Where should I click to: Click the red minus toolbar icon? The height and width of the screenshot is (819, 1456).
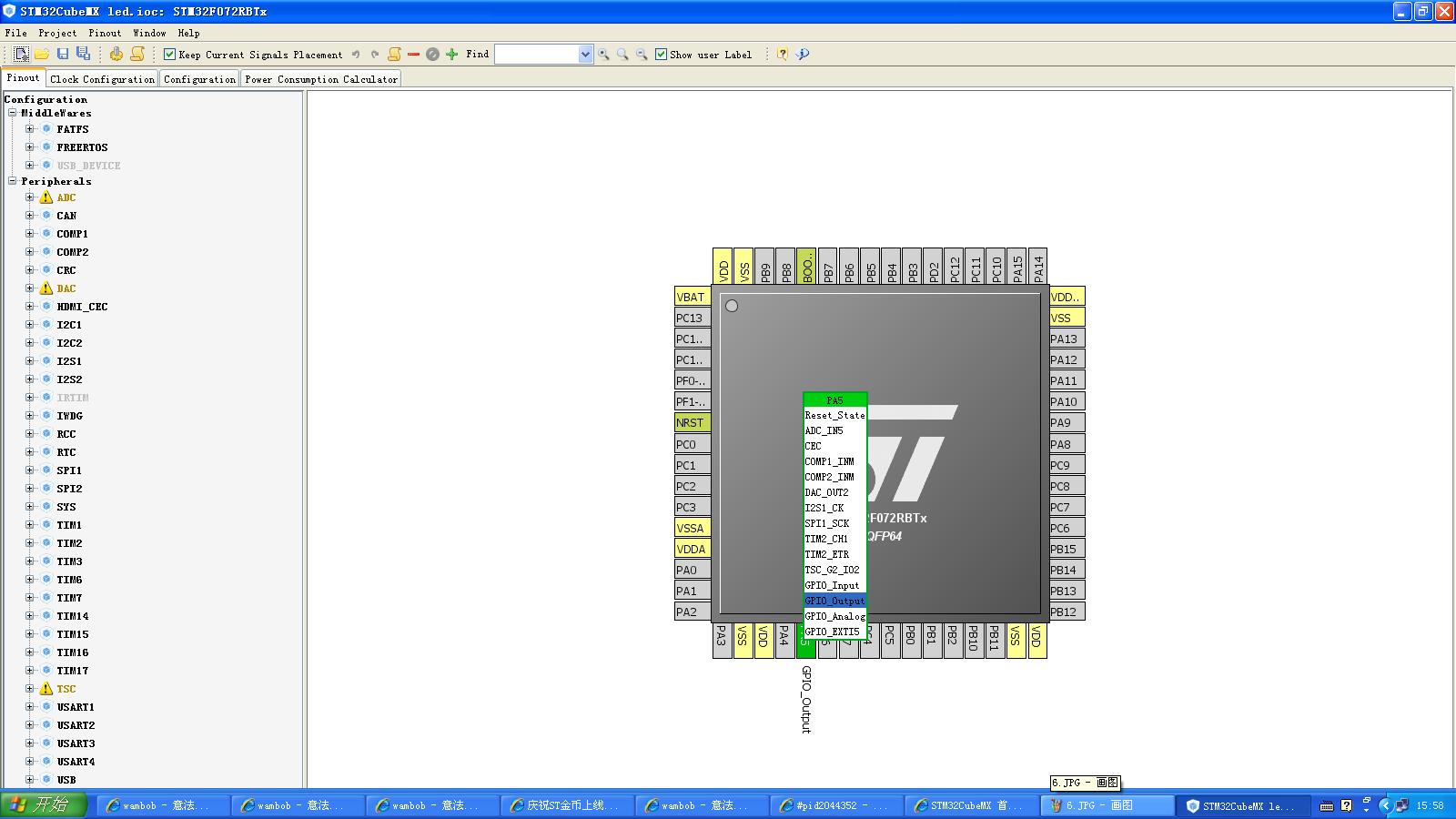pos(413,55)
